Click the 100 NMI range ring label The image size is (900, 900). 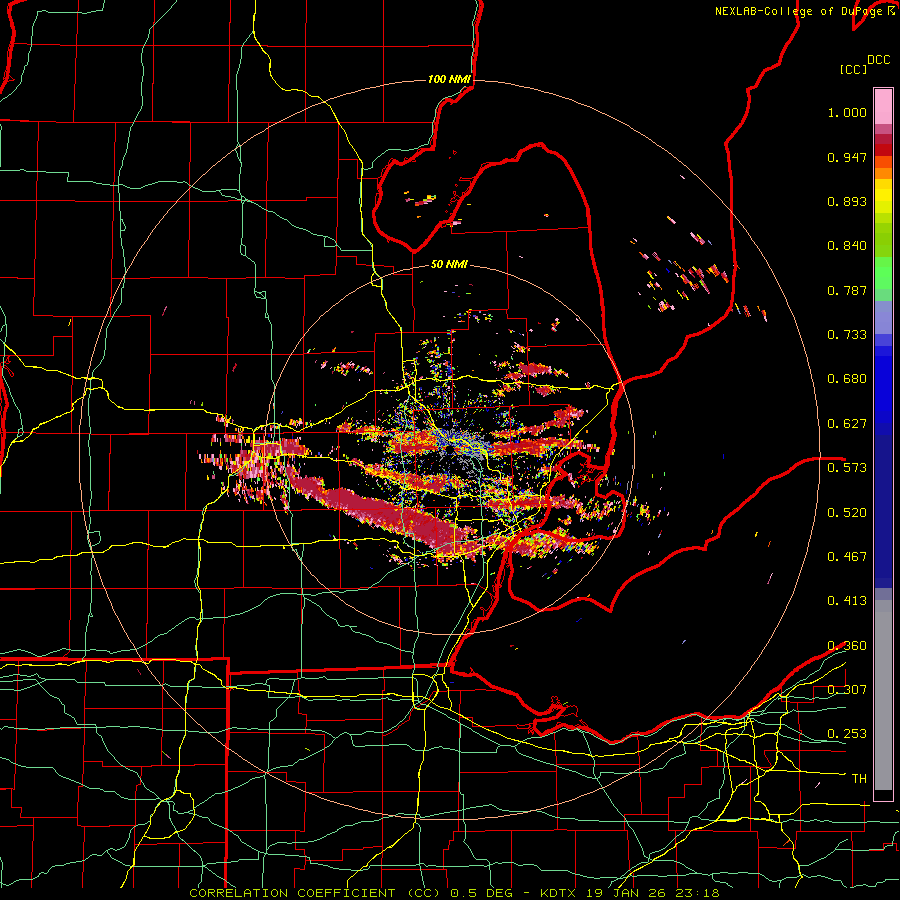[x=449, y=79]
